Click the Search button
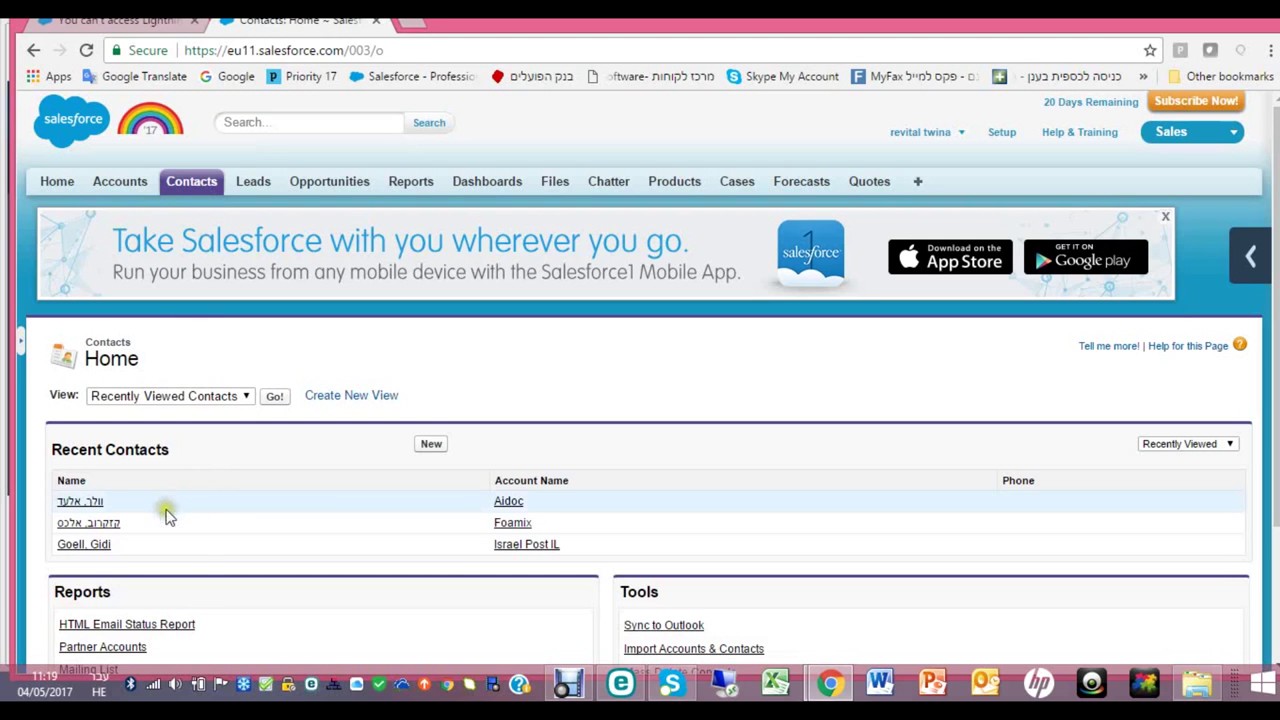The height and width of the screenshot is (720, 1280). (429, 122)
